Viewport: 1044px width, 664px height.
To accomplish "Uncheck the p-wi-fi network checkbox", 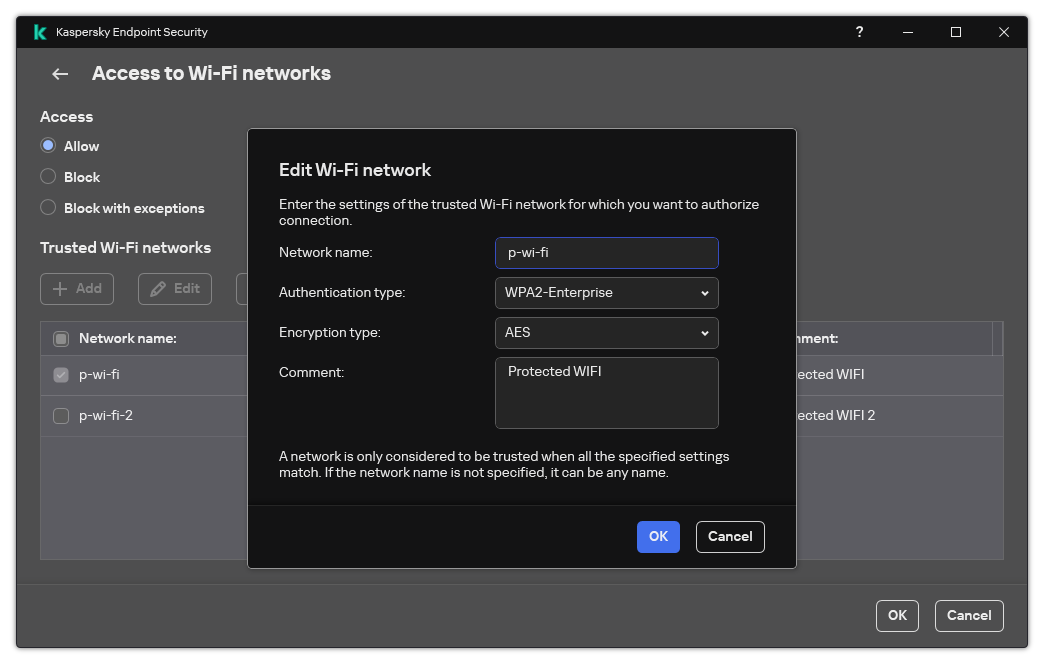I will pyautogui.click(x=60, y=374).
